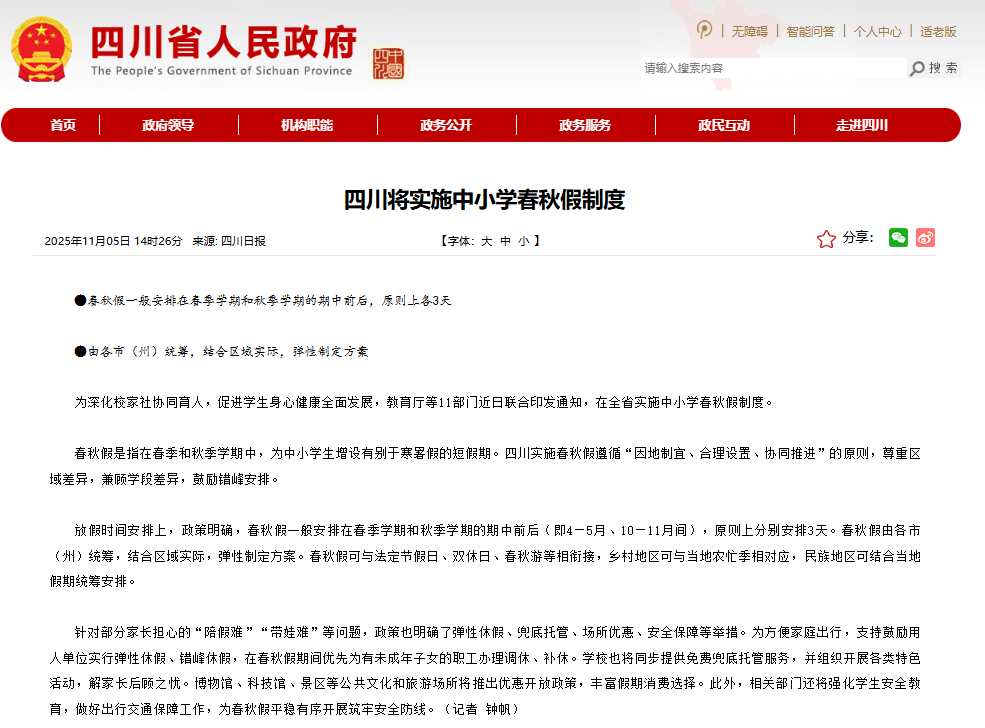Open 政民互动 in the navigation bar
The width and height of the screenshot is (985, 728).
pos(724,125)
